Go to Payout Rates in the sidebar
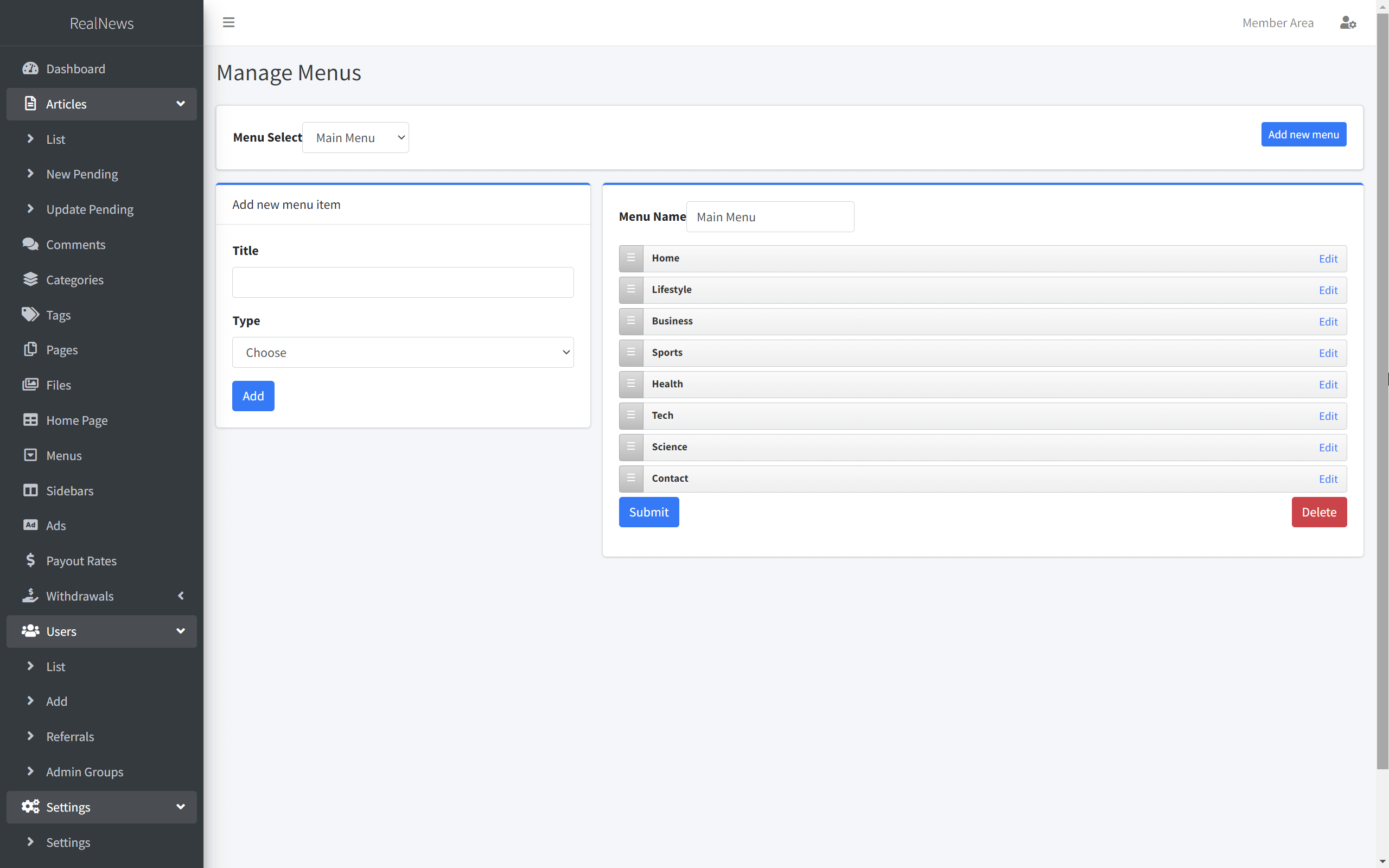Viewport: 1389px width, 868px height. pos(80,560)
